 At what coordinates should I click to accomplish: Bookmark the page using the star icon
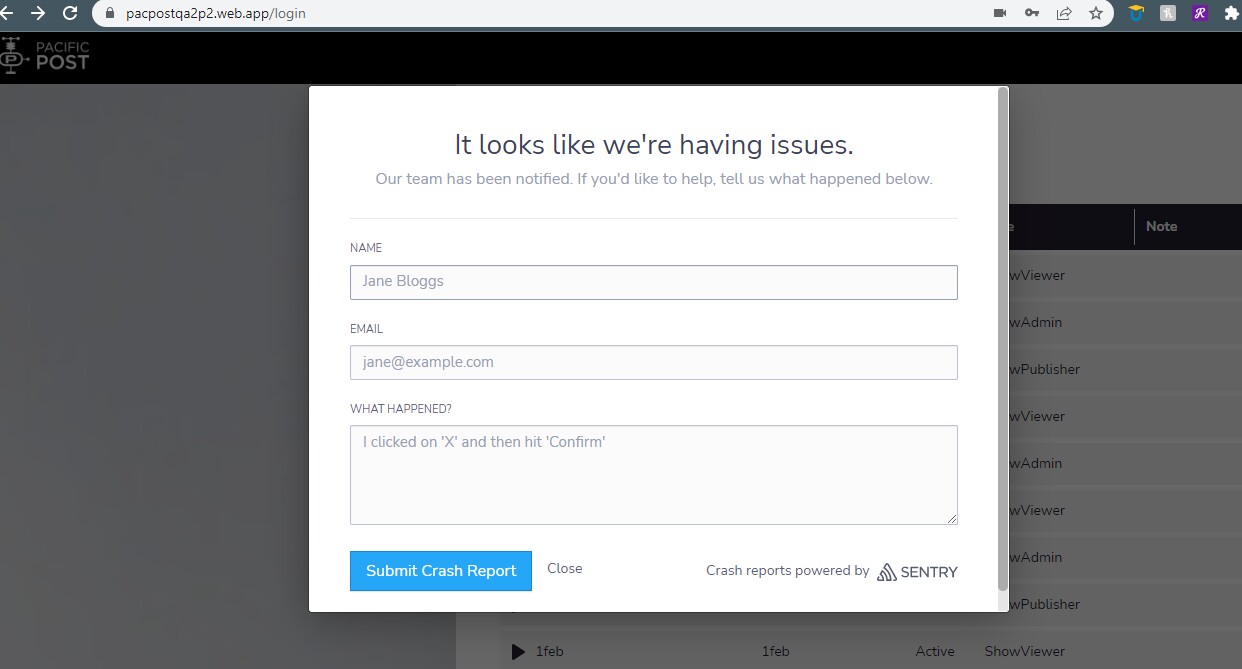[1096, 14]
